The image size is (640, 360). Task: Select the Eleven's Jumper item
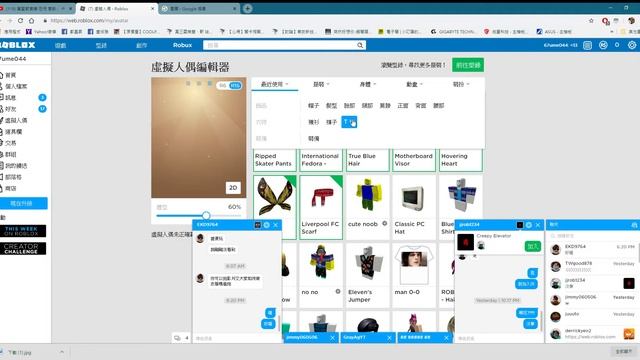coord(367,276)
